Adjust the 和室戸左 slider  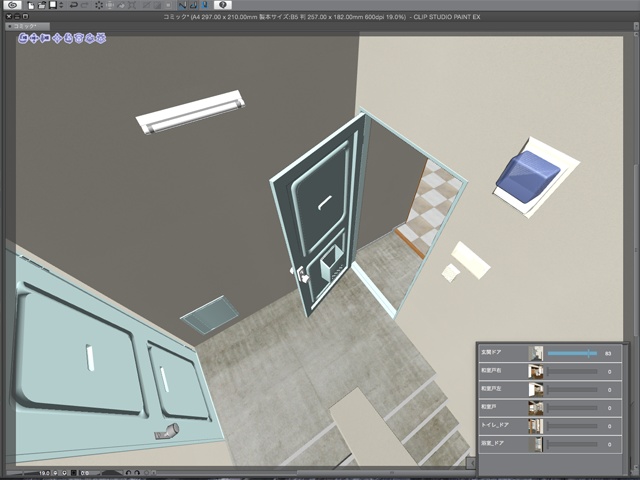click(572, 389)
